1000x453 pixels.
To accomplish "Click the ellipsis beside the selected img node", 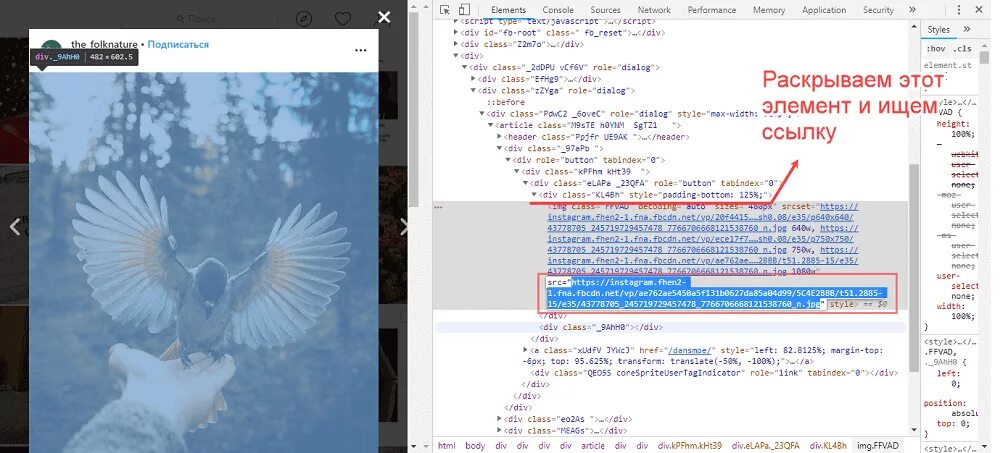I will coord(438,207).
